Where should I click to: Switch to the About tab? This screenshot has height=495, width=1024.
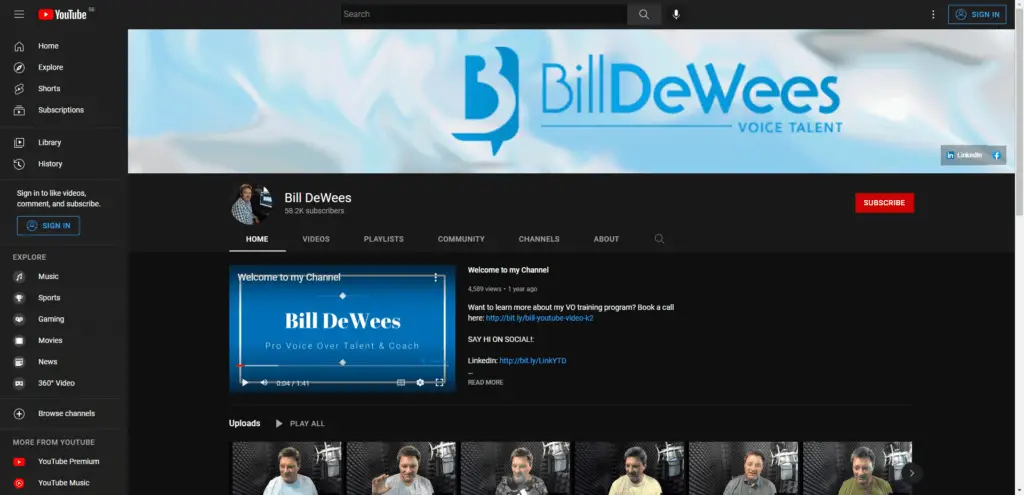(606, 239)
